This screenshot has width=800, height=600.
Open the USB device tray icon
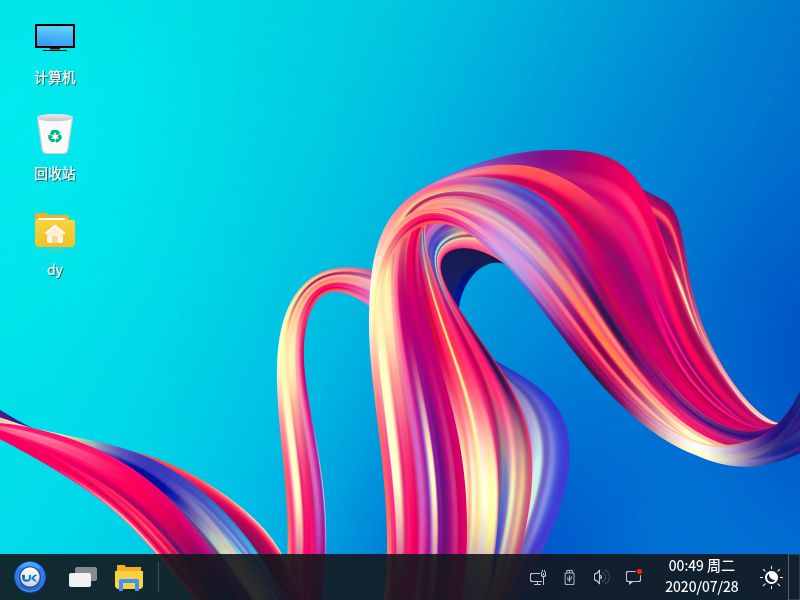(x=569, y=578)
